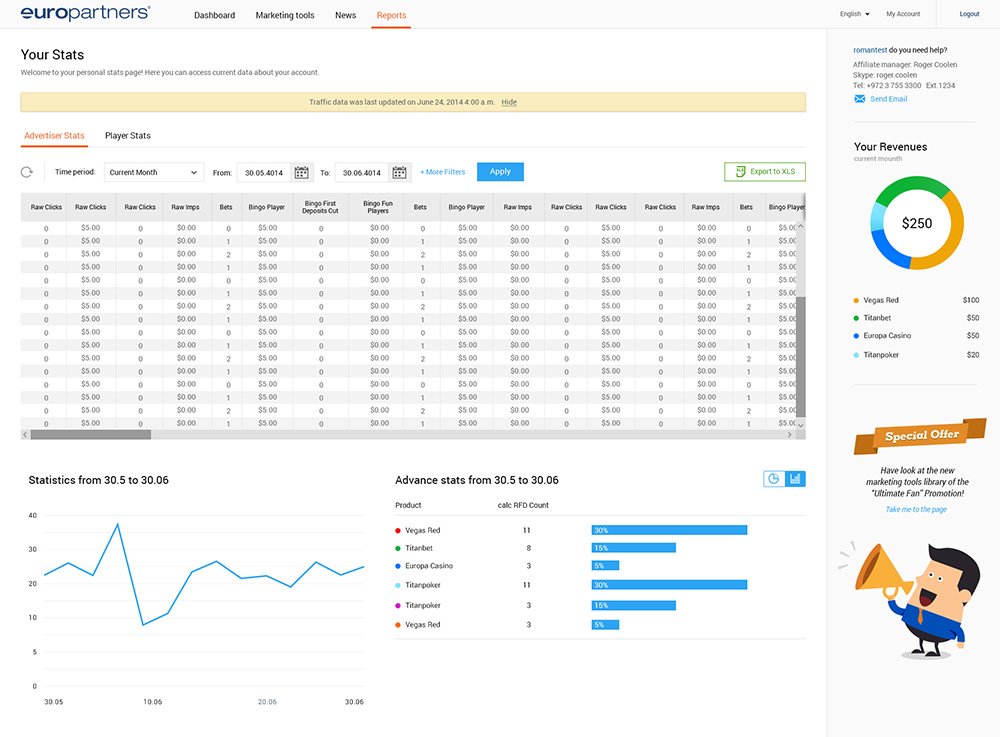This screenshot has width=1000, height=737.
Task: Click the From date input field
Action: pos(262,172)
